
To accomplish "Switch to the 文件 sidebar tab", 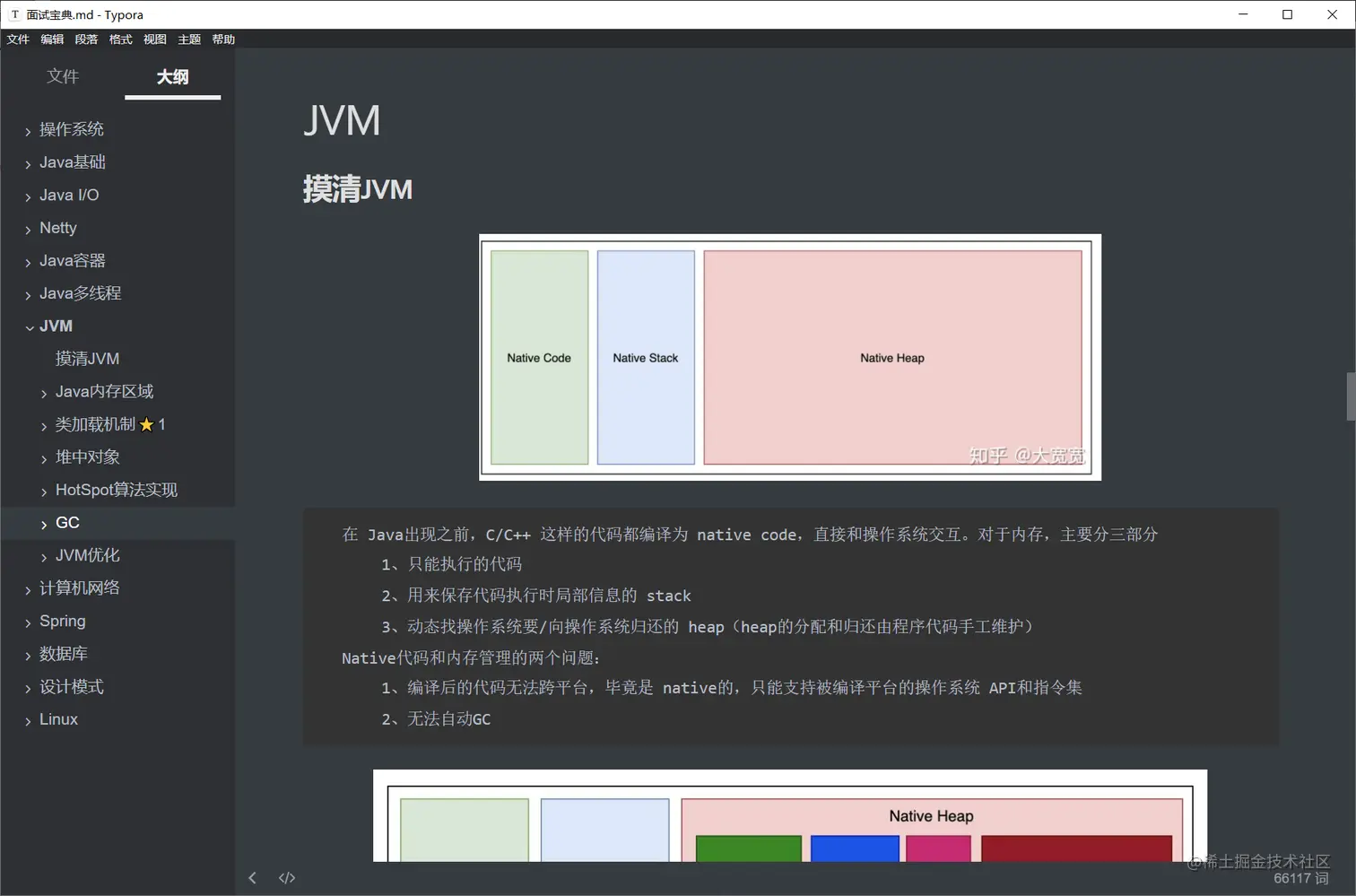I will 63,76.
